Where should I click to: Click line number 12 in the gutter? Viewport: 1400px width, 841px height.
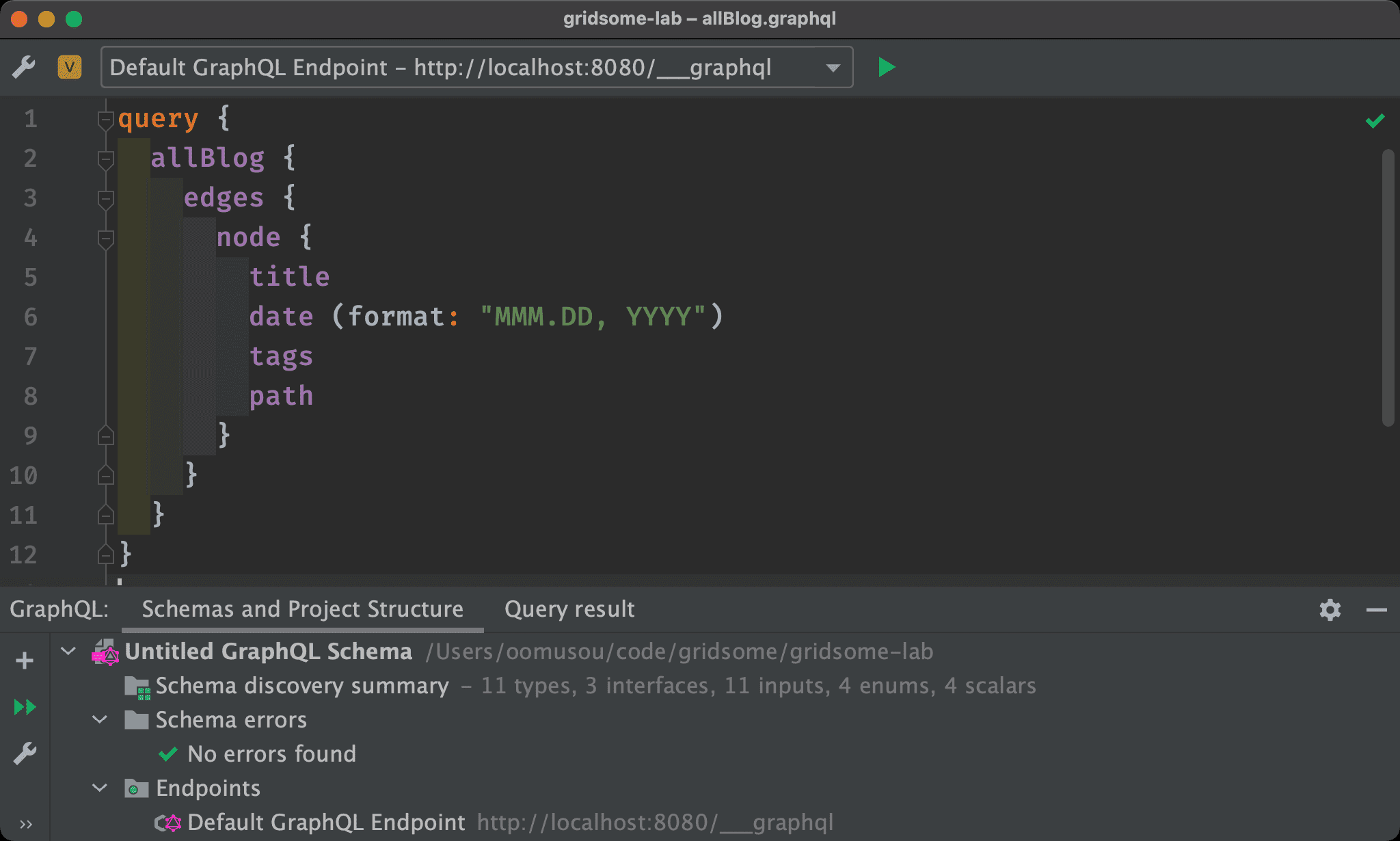(23, 555)
